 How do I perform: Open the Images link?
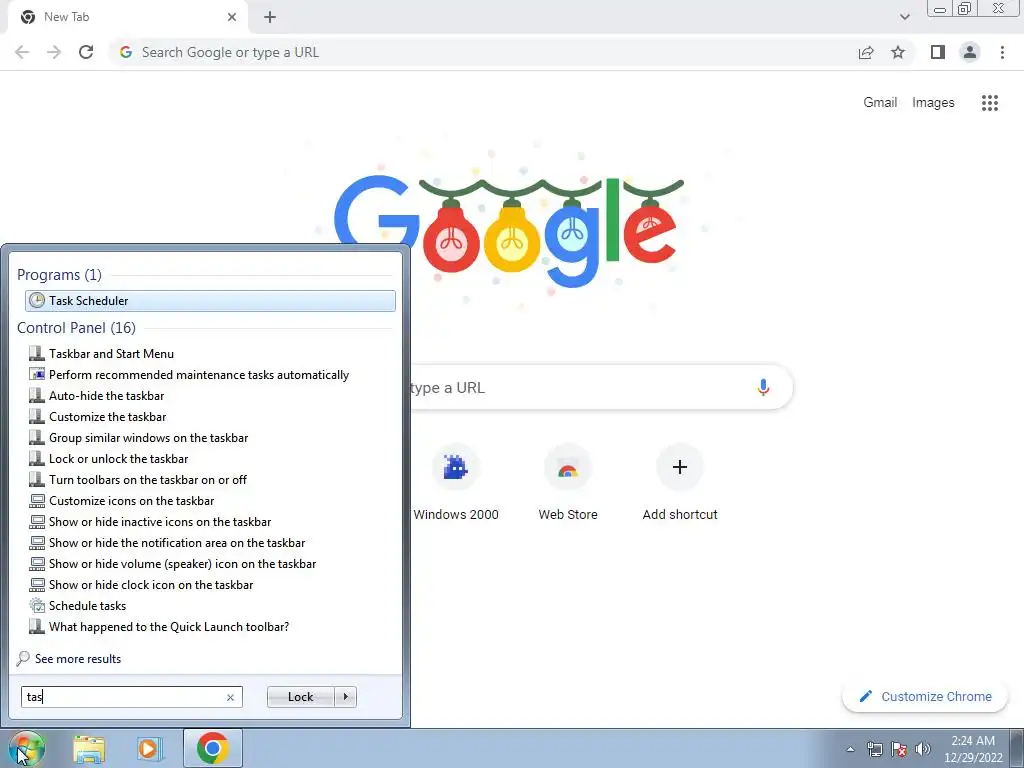point(933,103)
